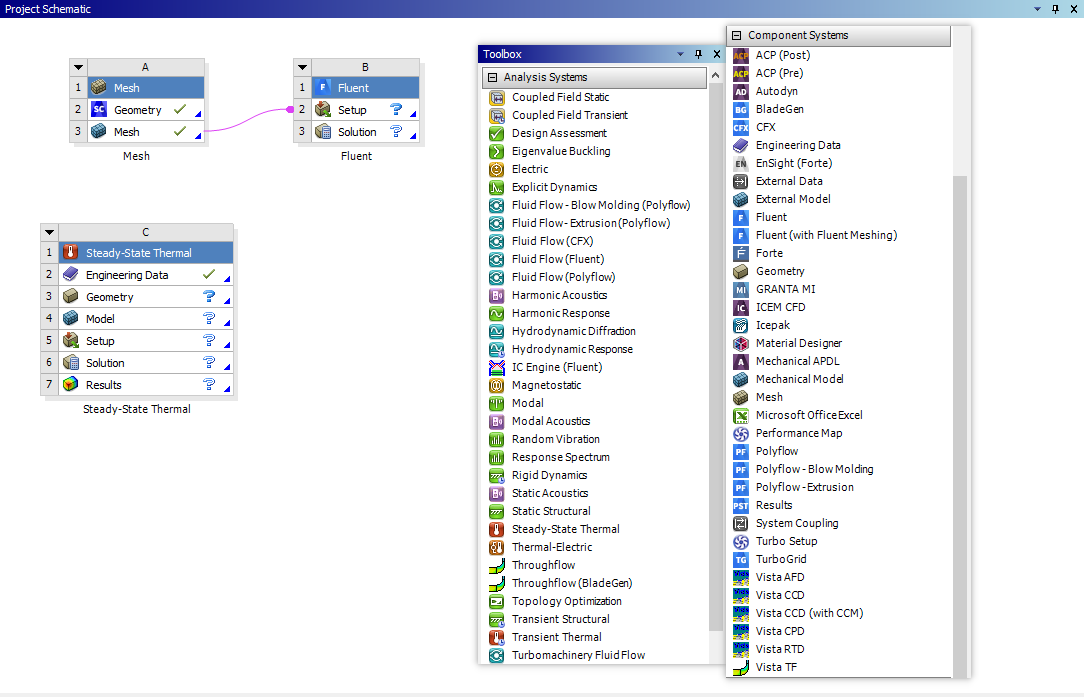The image size is (1084, 697).
Task: Select the Material Designer icon
Action: point(740,343)
